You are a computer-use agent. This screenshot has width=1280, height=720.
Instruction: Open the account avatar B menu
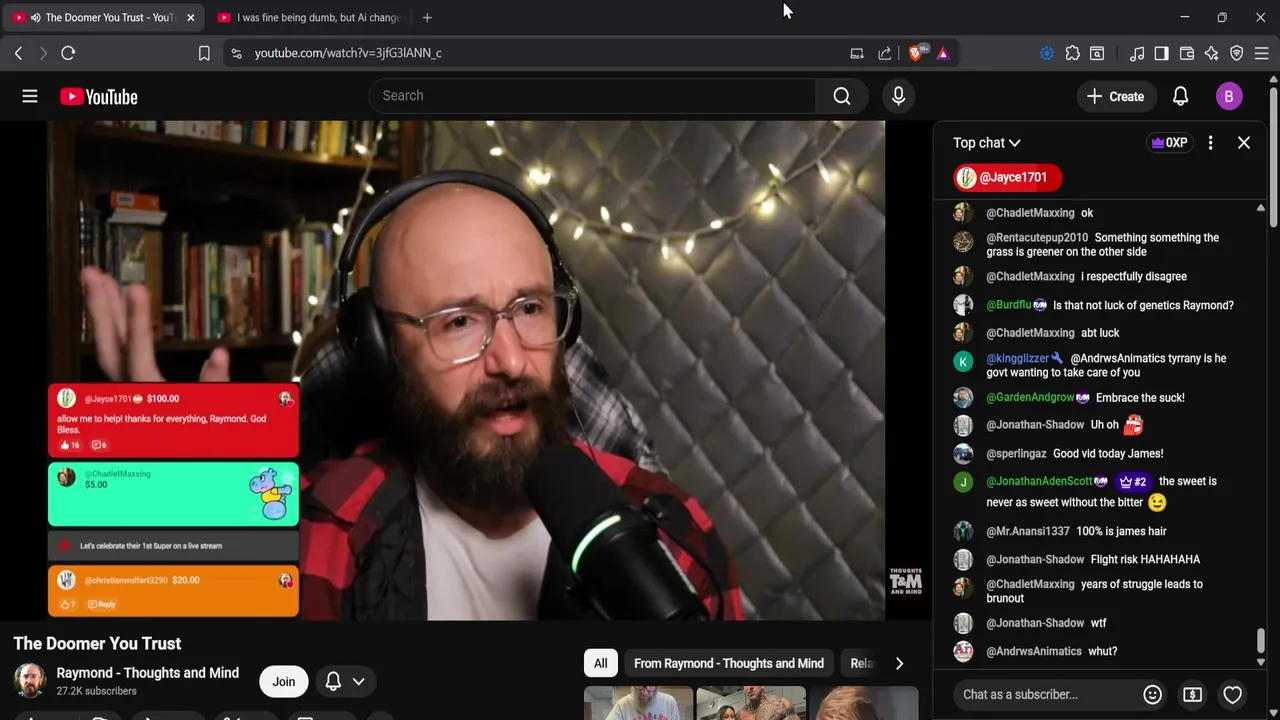(x=1229, y=96)
